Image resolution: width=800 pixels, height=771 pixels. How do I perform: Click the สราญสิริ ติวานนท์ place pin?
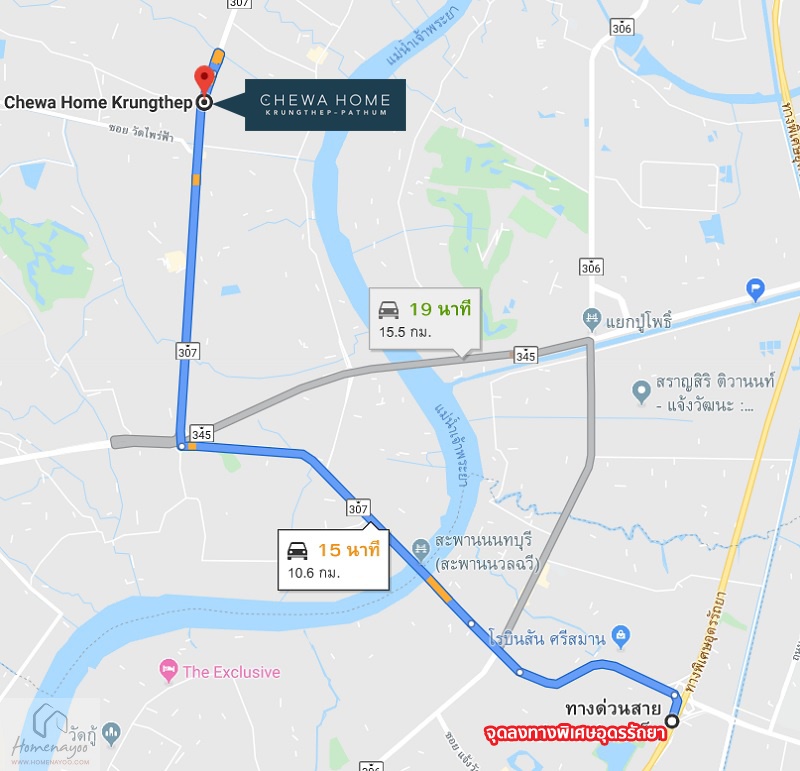click(x=641, y=392)
